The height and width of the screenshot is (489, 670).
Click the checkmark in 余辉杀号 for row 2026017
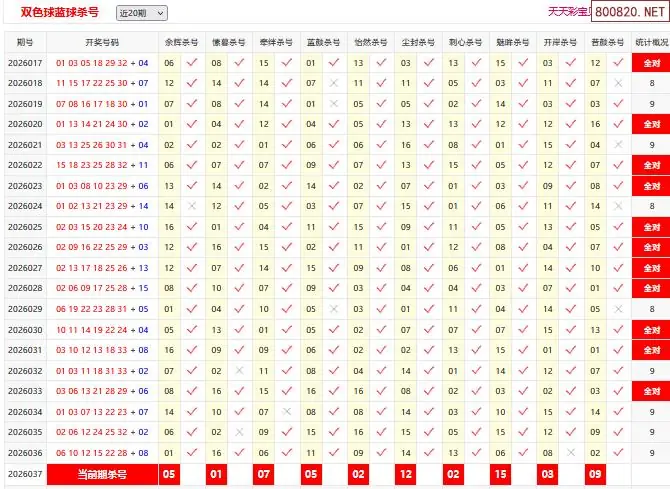coord(191,62)
